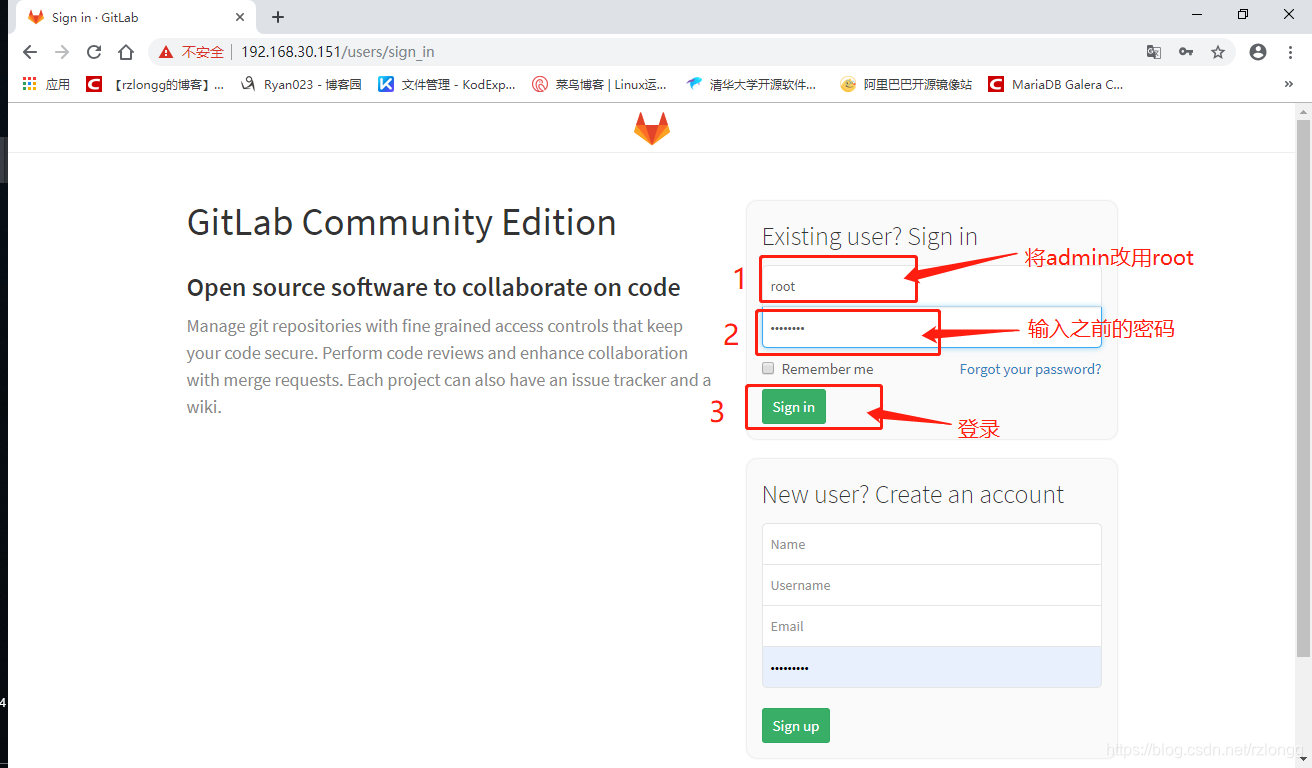Reload the page with refresh icon
The height and width of the screenshot is (768, 1312).
pyautogui.click(x=94, y=52)
